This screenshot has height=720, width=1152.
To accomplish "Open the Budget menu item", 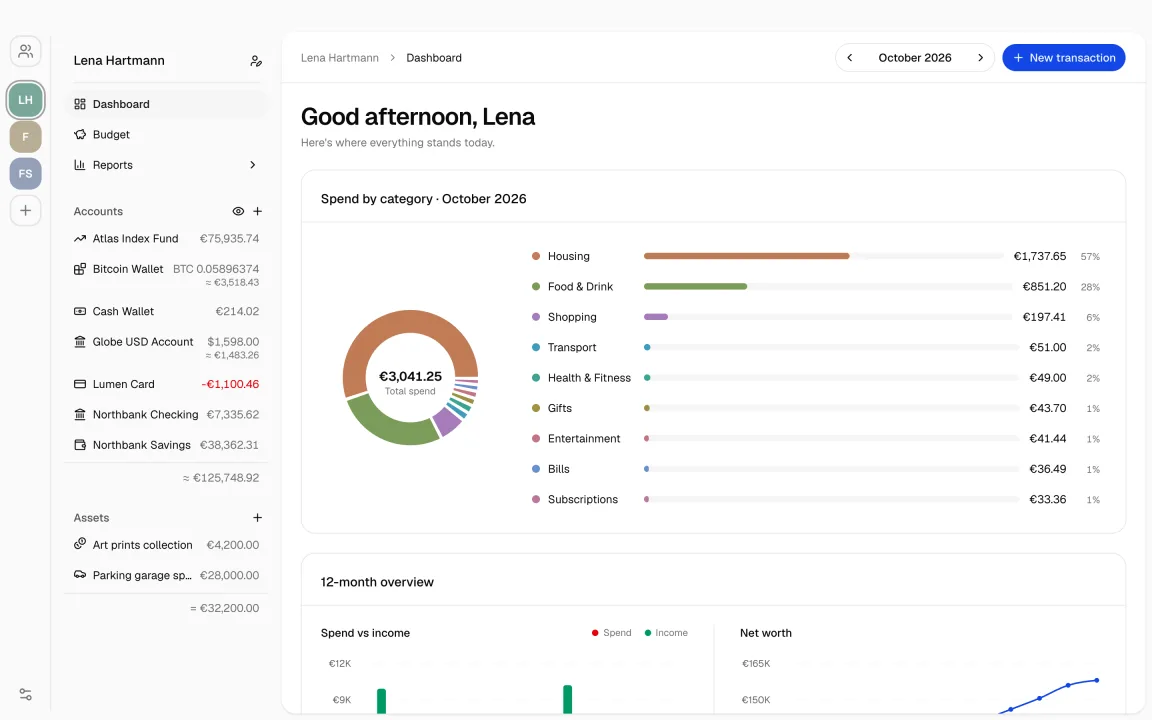I will (167, 134).
